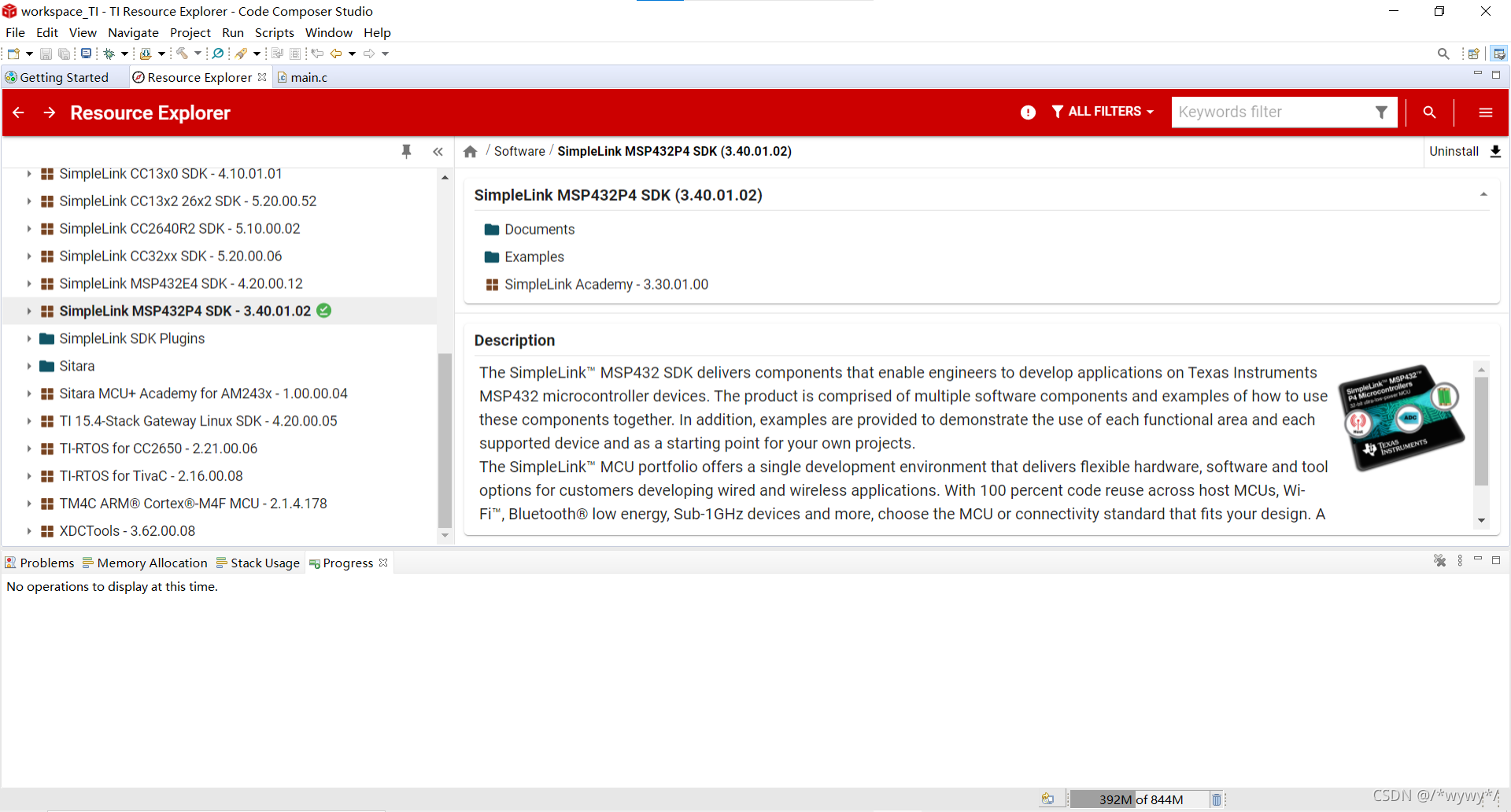Open dropdown arrow next to Debug icon
Image resolution: width=1511 pixels, height=812 pixels.
coord(124,54)
